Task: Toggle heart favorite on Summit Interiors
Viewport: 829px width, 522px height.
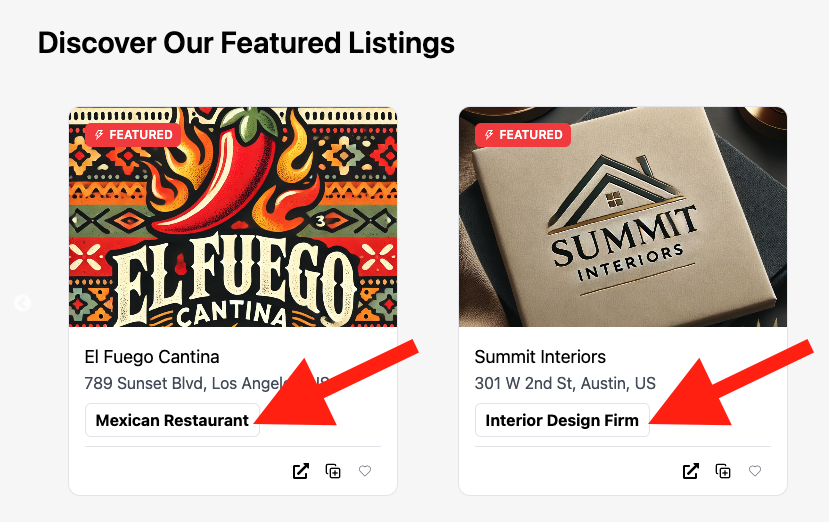Action: pos(755,471)
